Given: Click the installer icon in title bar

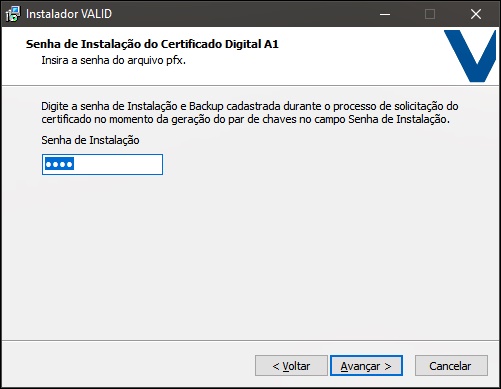Looking at the screenshot, I should [x=13, y=14].
